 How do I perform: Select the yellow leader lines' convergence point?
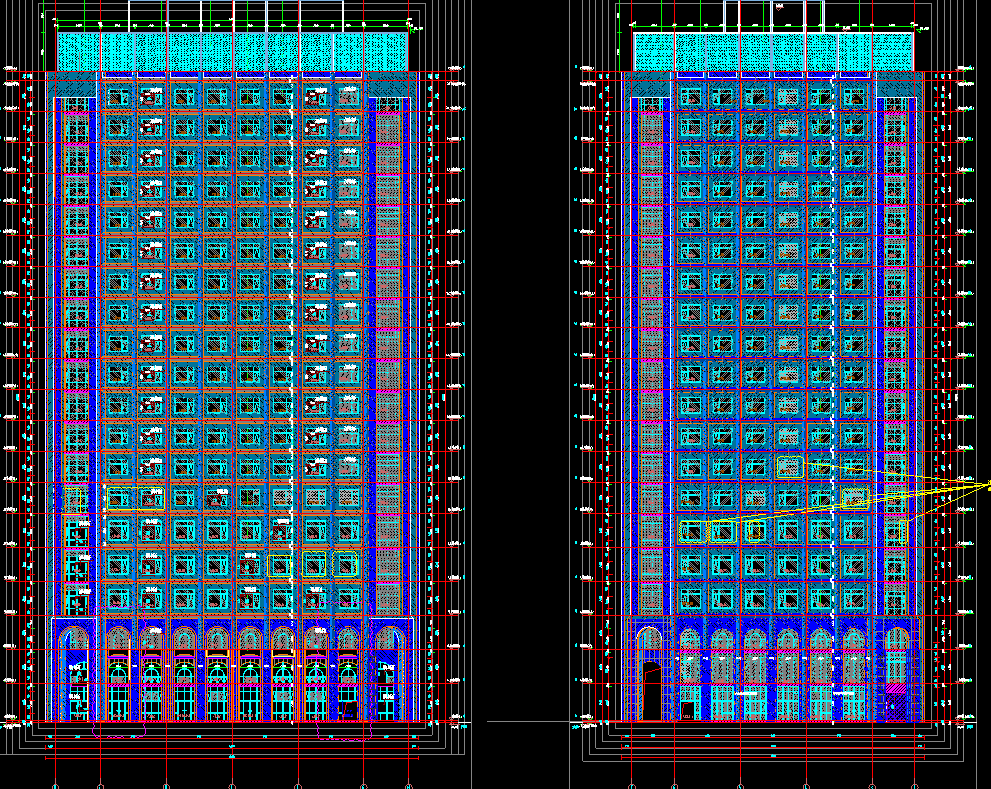point(988,486)
